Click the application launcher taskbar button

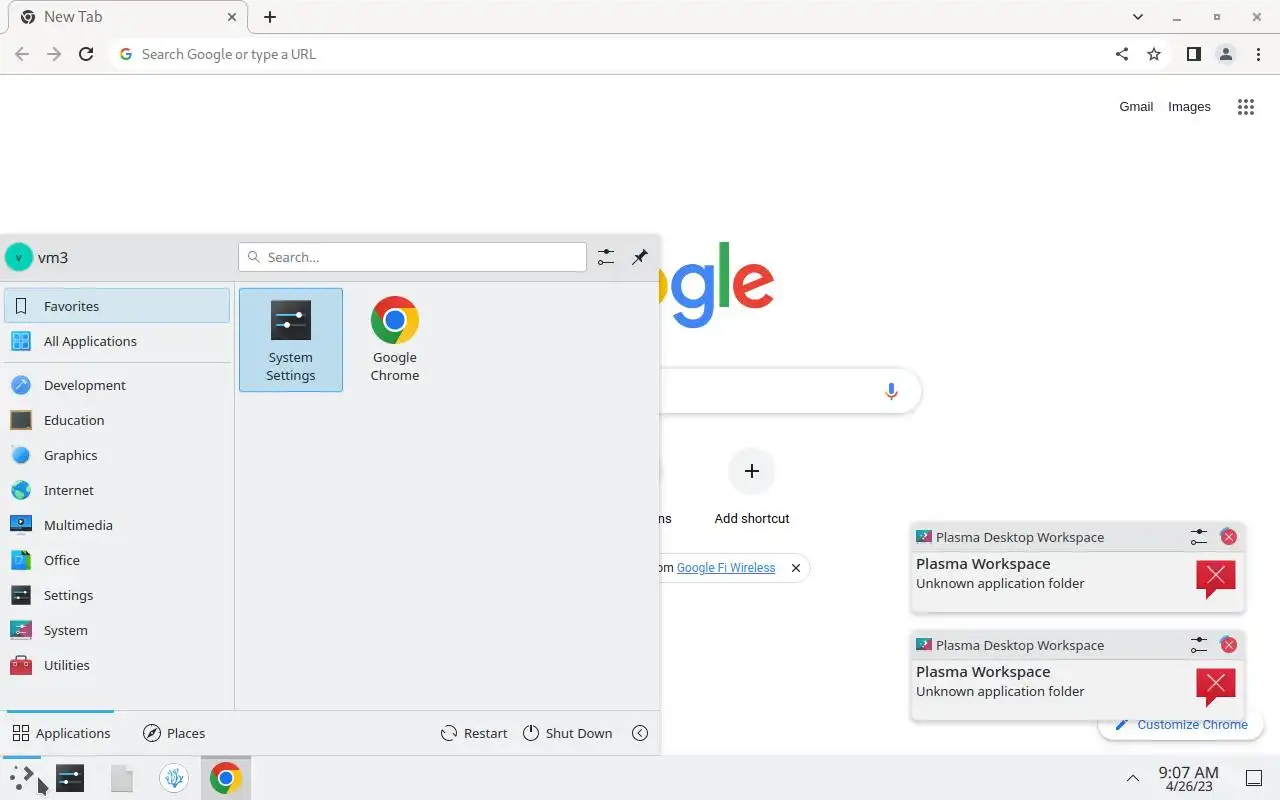[21, 778]
